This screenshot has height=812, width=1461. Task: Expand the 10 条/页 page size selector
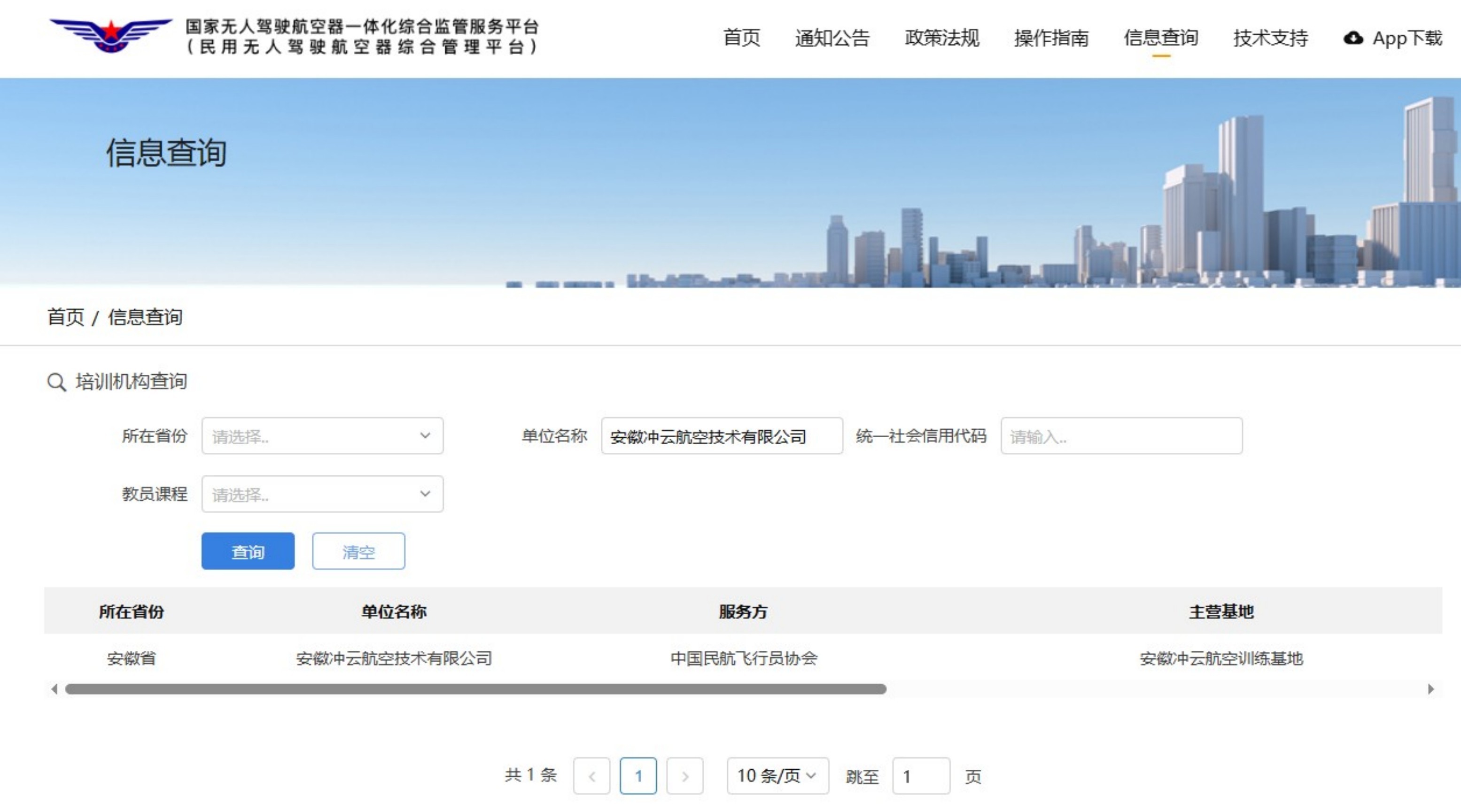(x=777, y=776)
